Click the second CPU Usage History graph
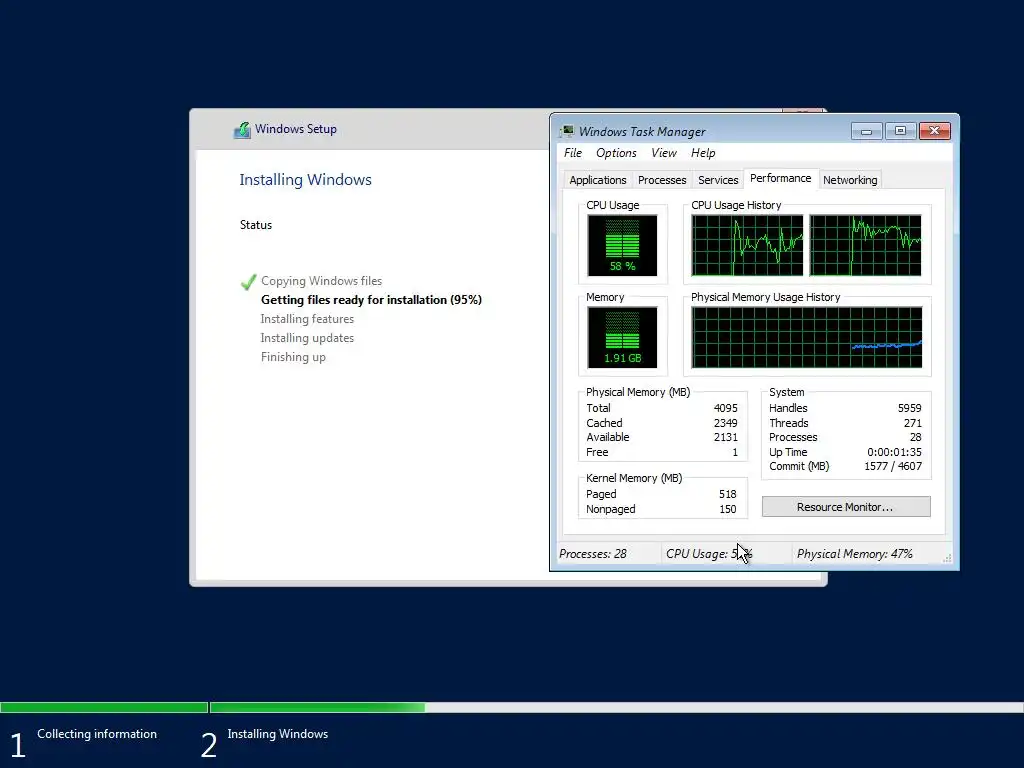The image size is (1024, 768). [865, 246]
